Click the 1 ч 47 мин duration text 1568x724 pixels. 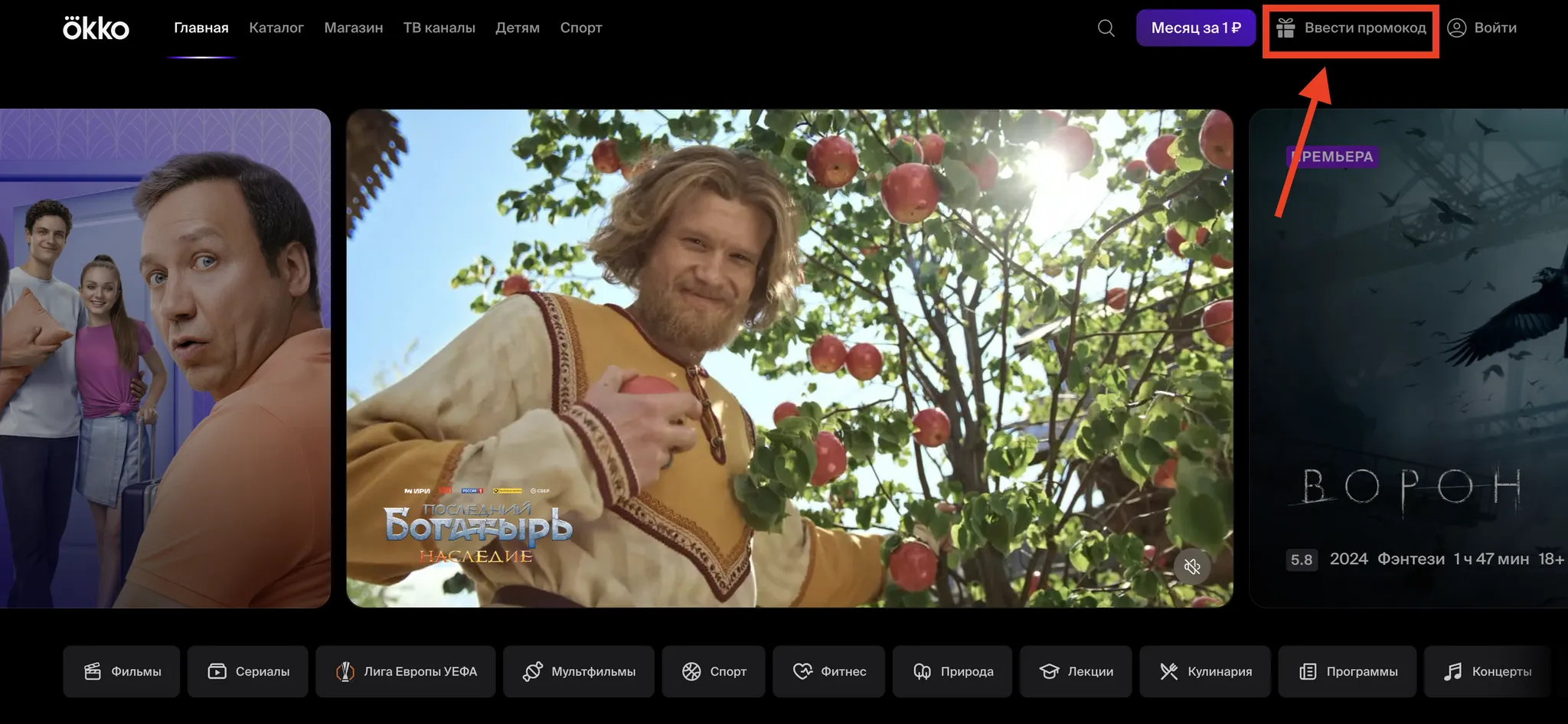[x=1491, y=559]
